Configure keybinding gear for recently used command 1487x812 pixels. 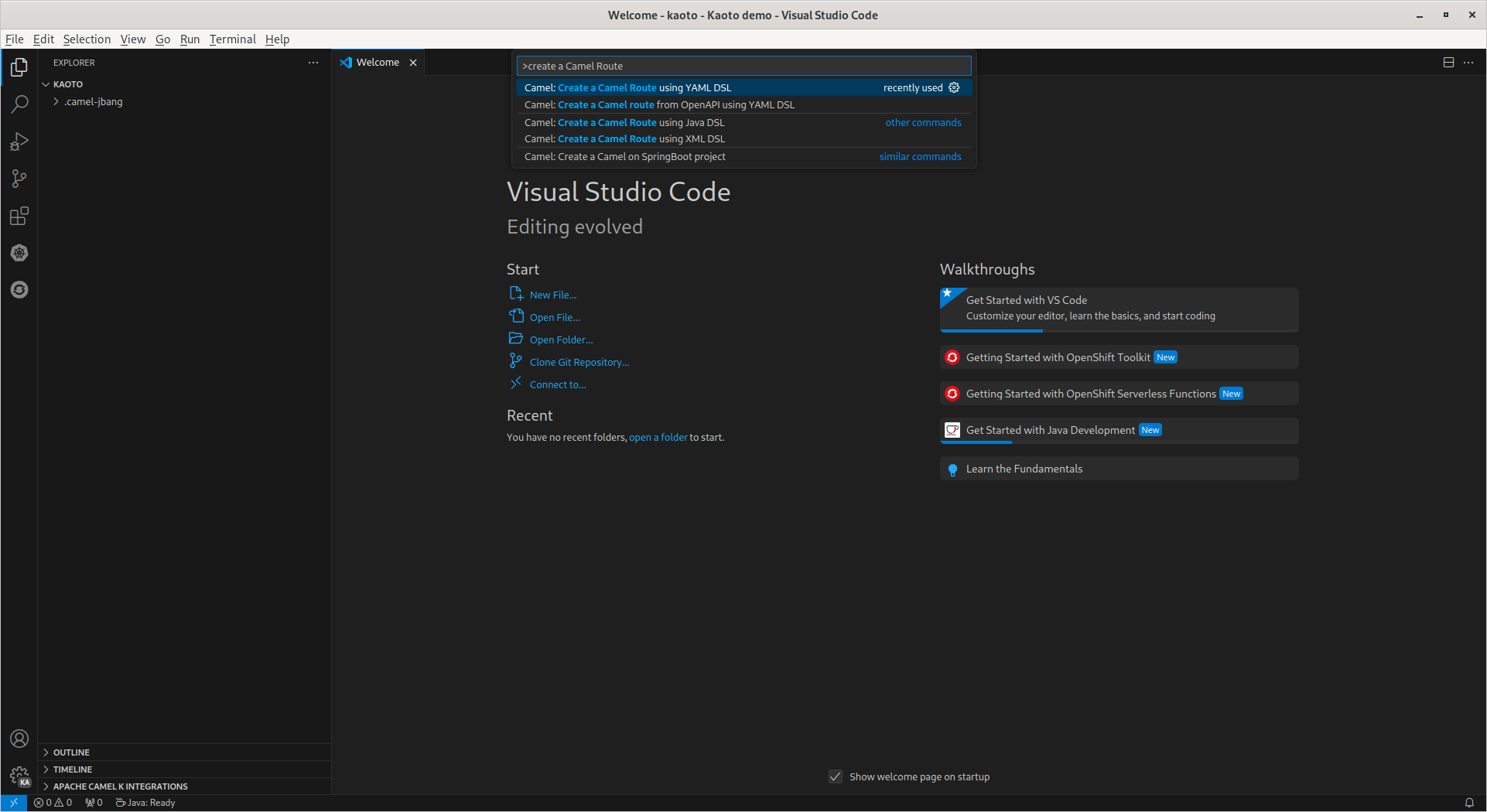(954, 87)
